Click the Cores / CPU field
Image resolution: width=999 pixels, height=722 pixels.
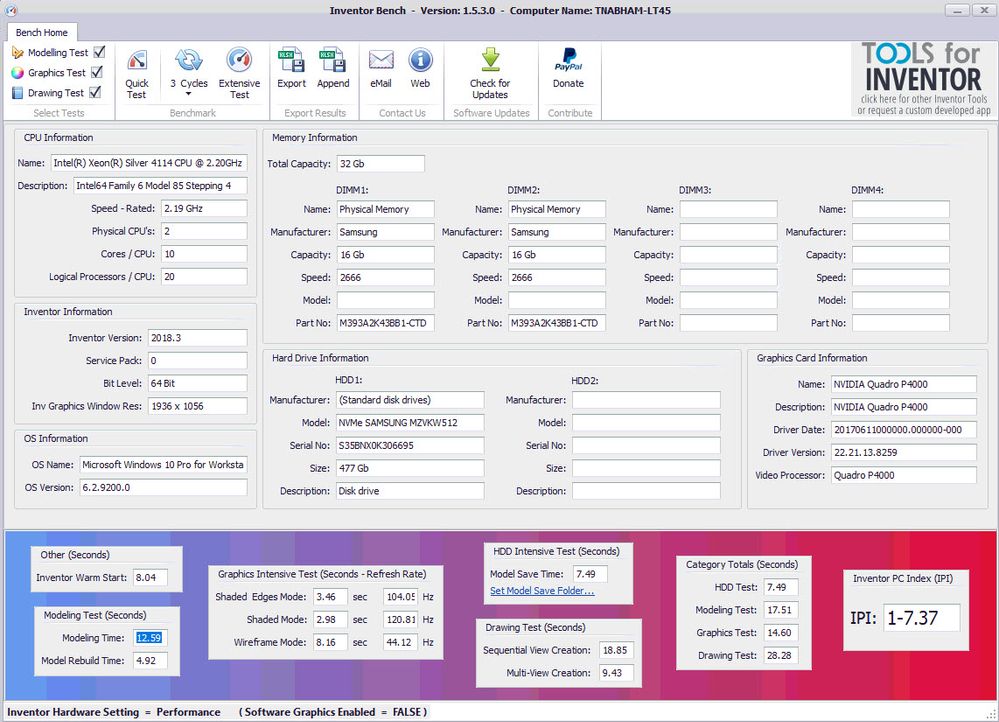204,254
